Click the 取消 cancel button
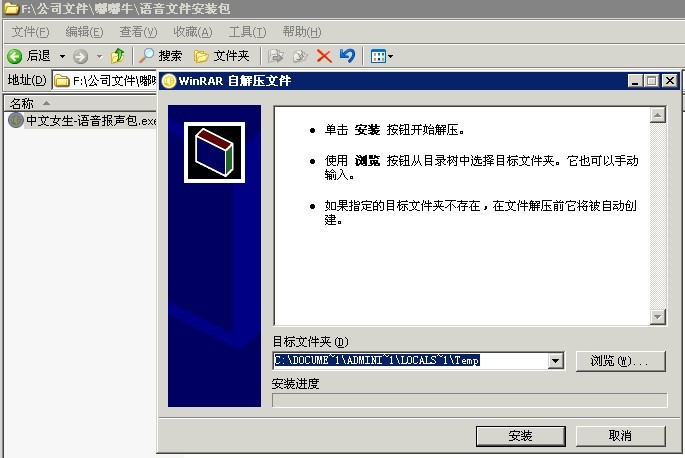685x458 pixels. point(620,436)
